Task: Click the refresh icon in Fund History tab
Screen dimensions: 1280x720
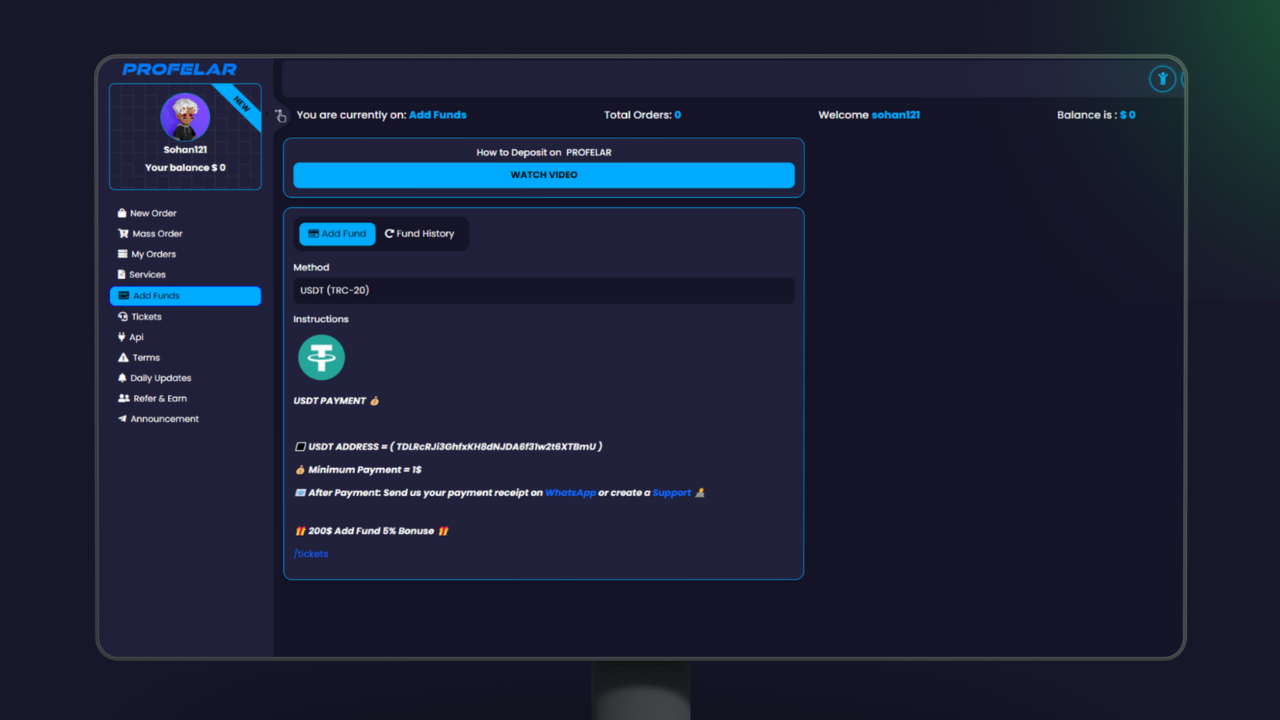Action: click(x=389, y=234)
